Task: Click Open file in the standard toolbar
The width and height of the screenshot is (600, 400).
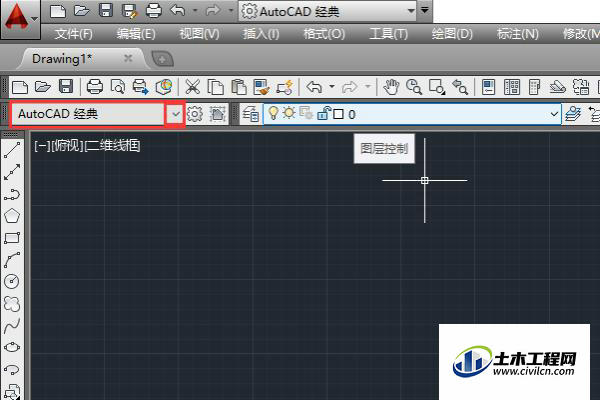Action: pos(42,87)
